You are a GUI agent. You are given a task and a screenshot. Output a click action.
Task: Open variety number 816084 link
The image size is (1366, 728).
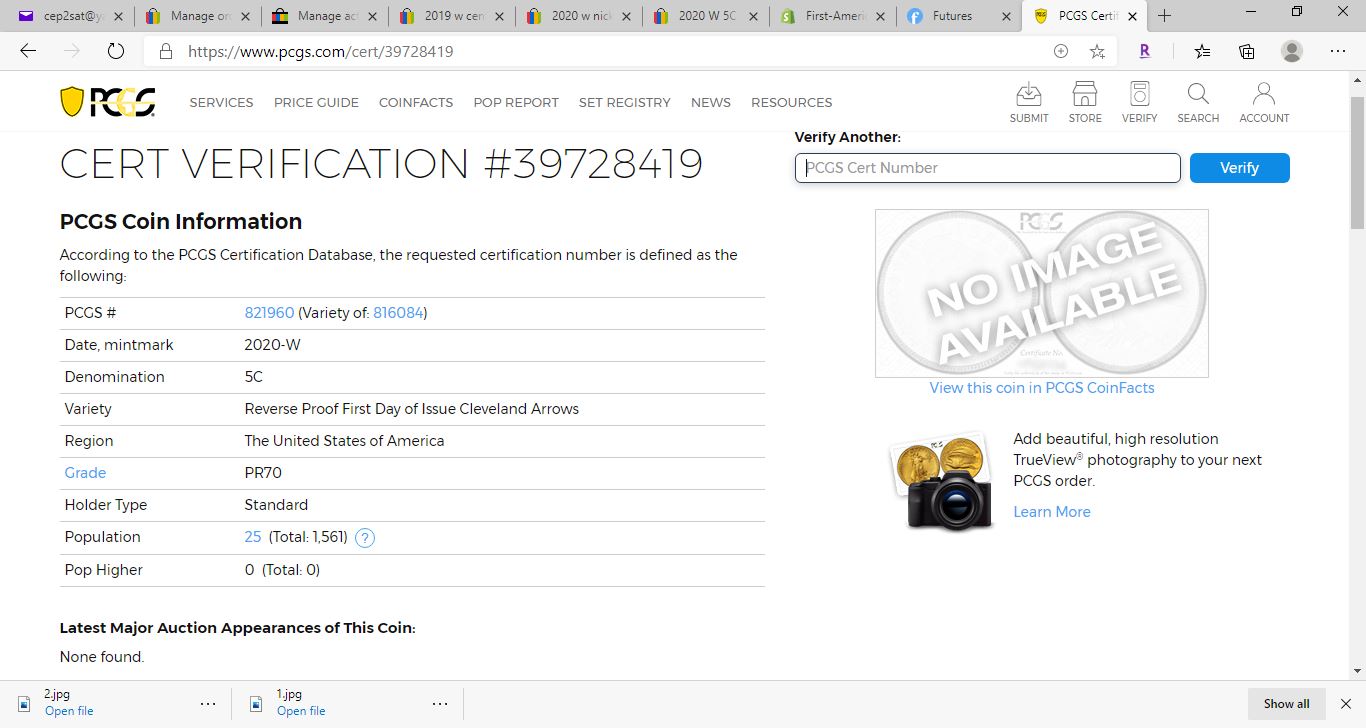398,313
